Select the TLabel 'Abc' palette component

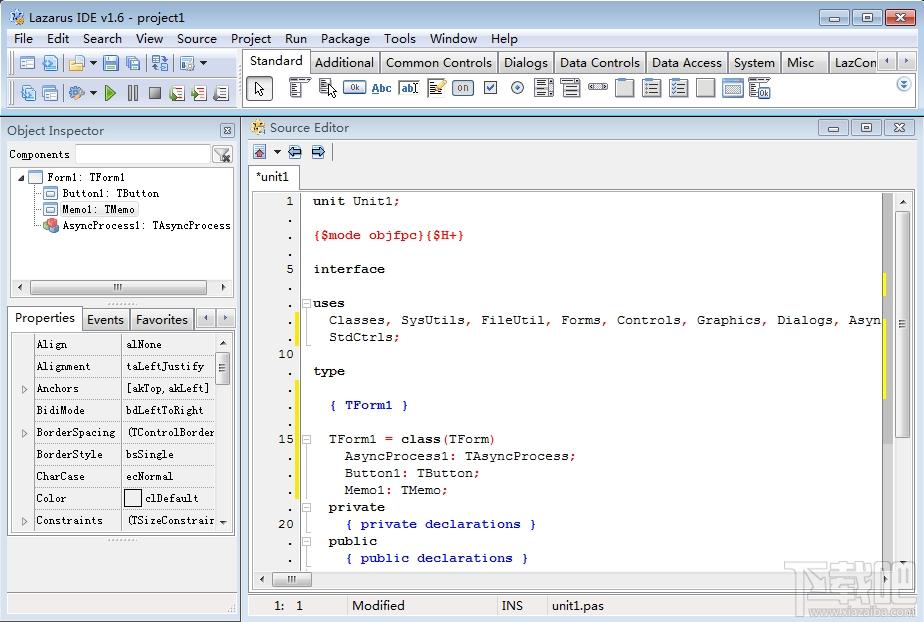click(381, 88)
